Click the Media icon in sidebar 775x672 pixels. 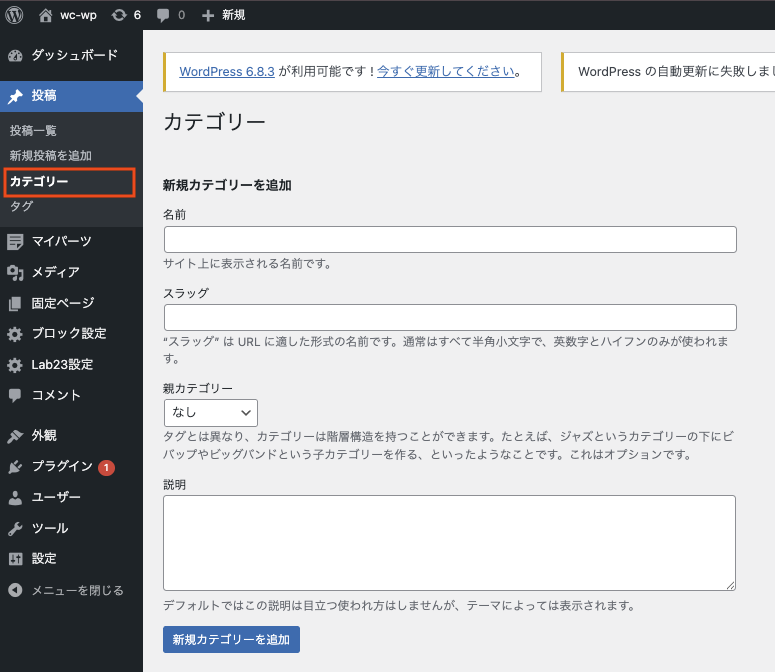15,272
